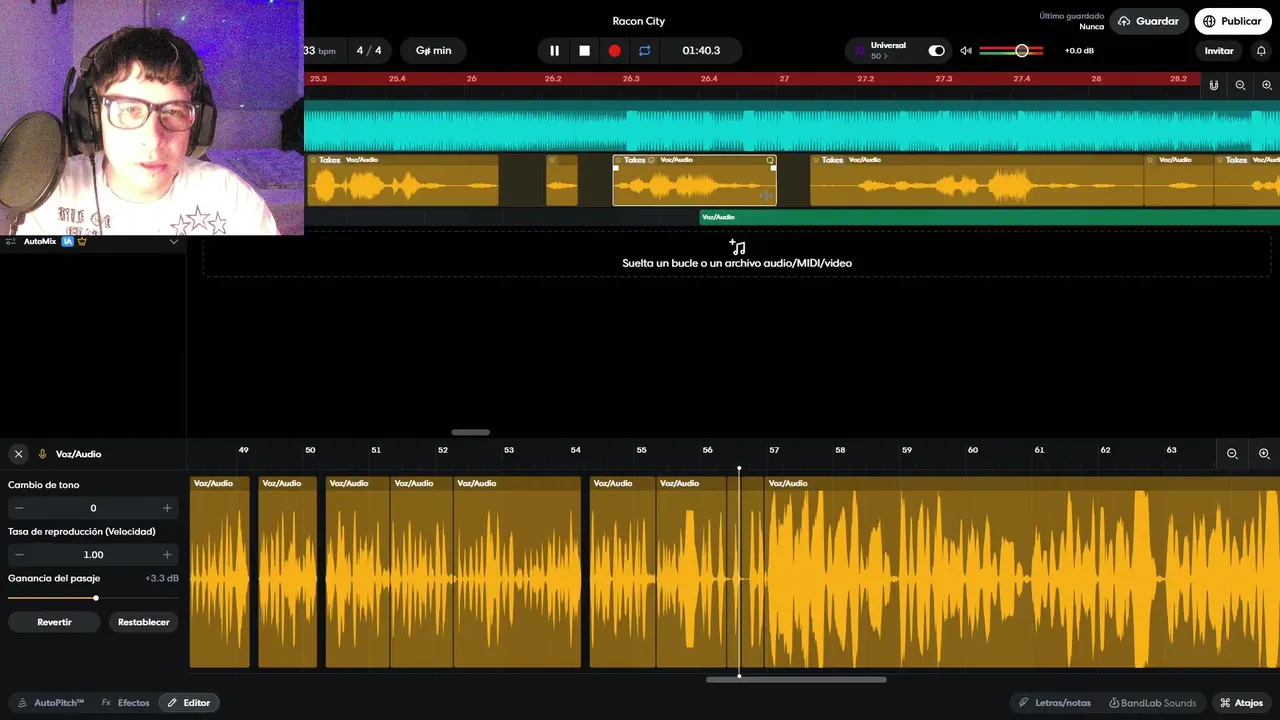Click the crown icon beside AutoMix

pos(82,241)
